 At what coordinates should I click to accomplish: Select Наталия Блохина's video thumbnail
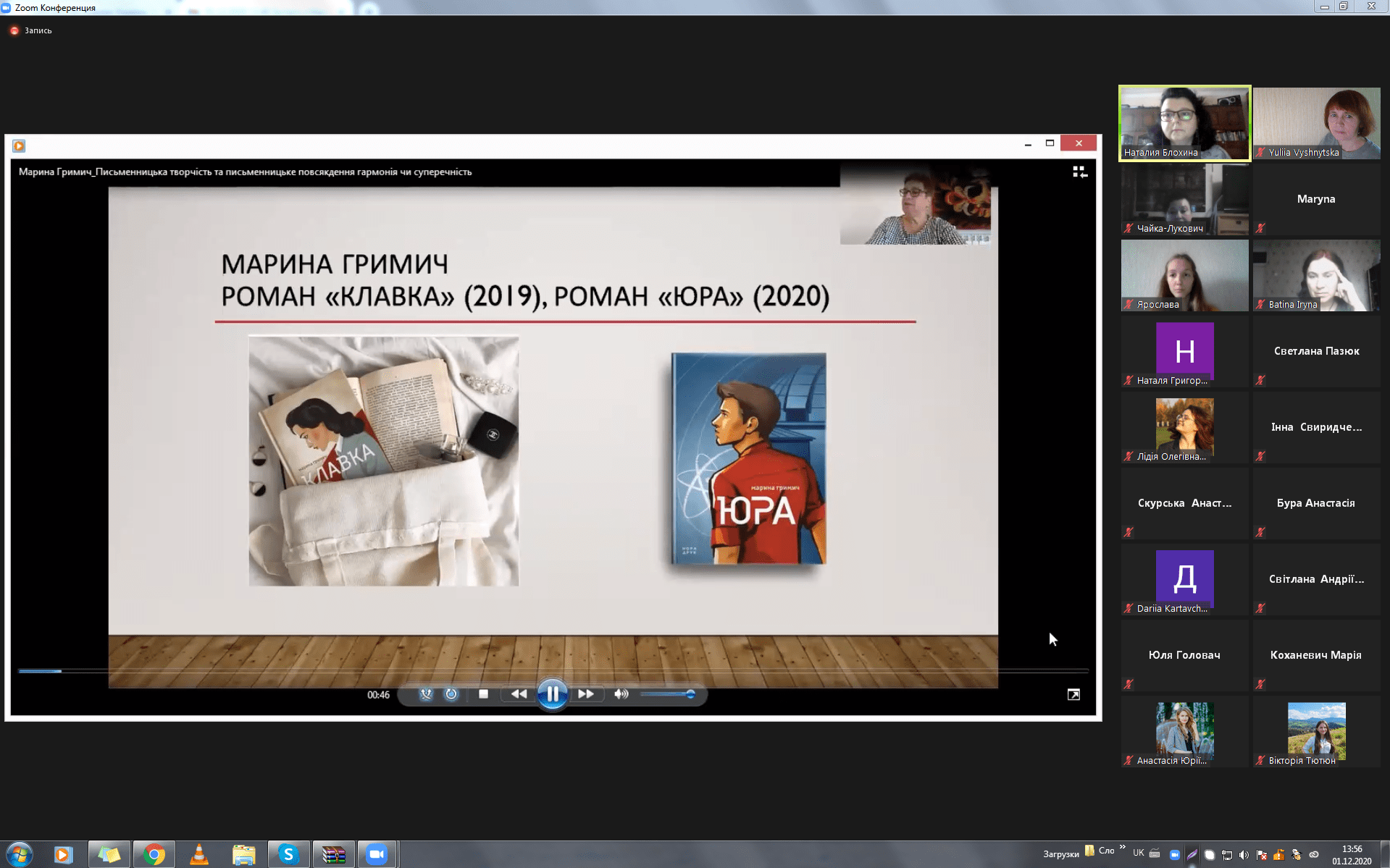[x=1184, y=123]
